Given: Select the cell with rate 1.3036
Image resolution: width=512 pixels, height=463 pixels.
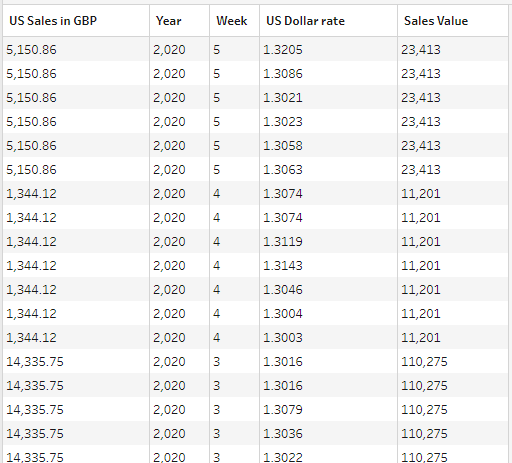Looking at the screenshot, I should point(328,433).
